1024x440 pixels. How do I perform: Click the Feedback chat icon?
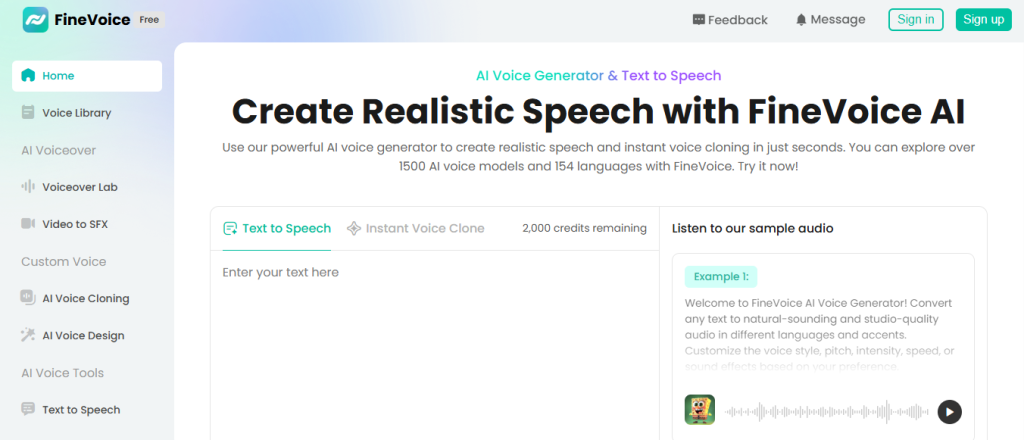[x=699, y=20]
